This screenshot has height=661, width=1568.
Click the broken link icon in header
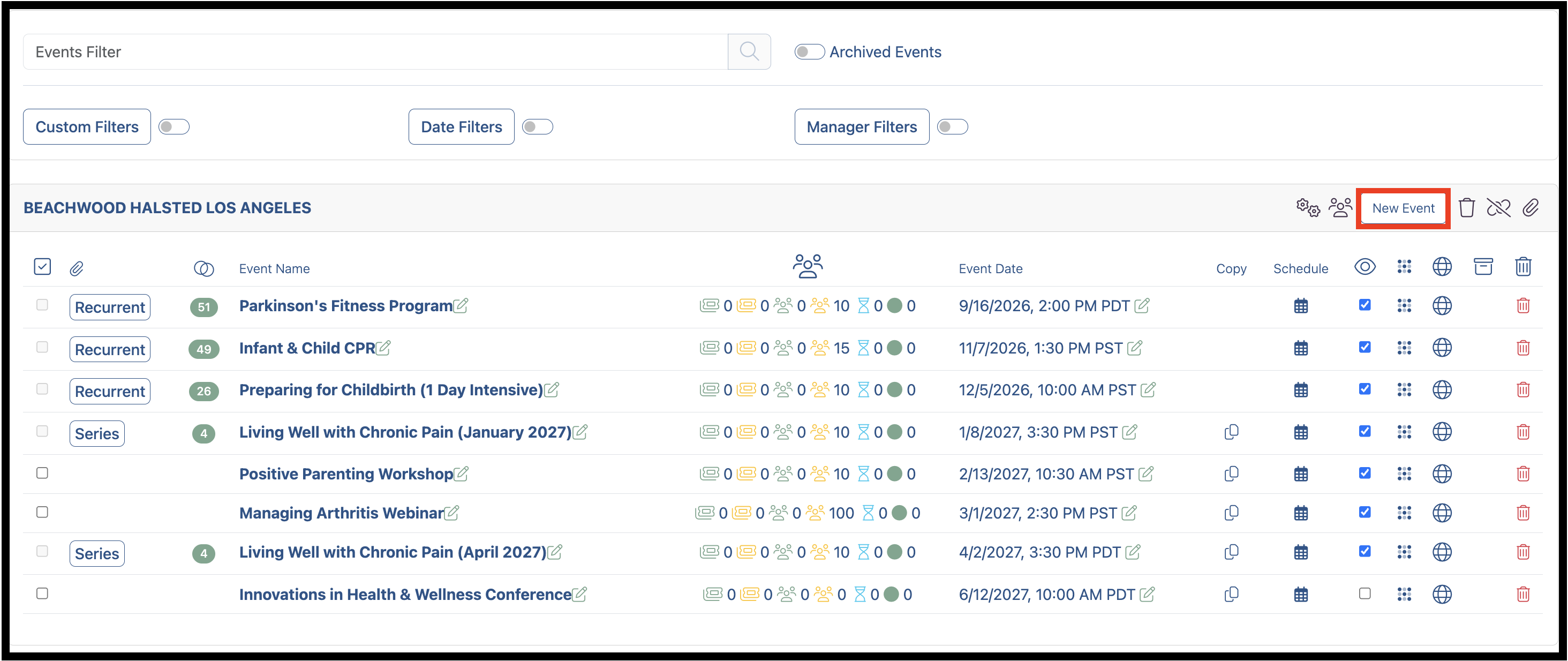(1498, 207)
